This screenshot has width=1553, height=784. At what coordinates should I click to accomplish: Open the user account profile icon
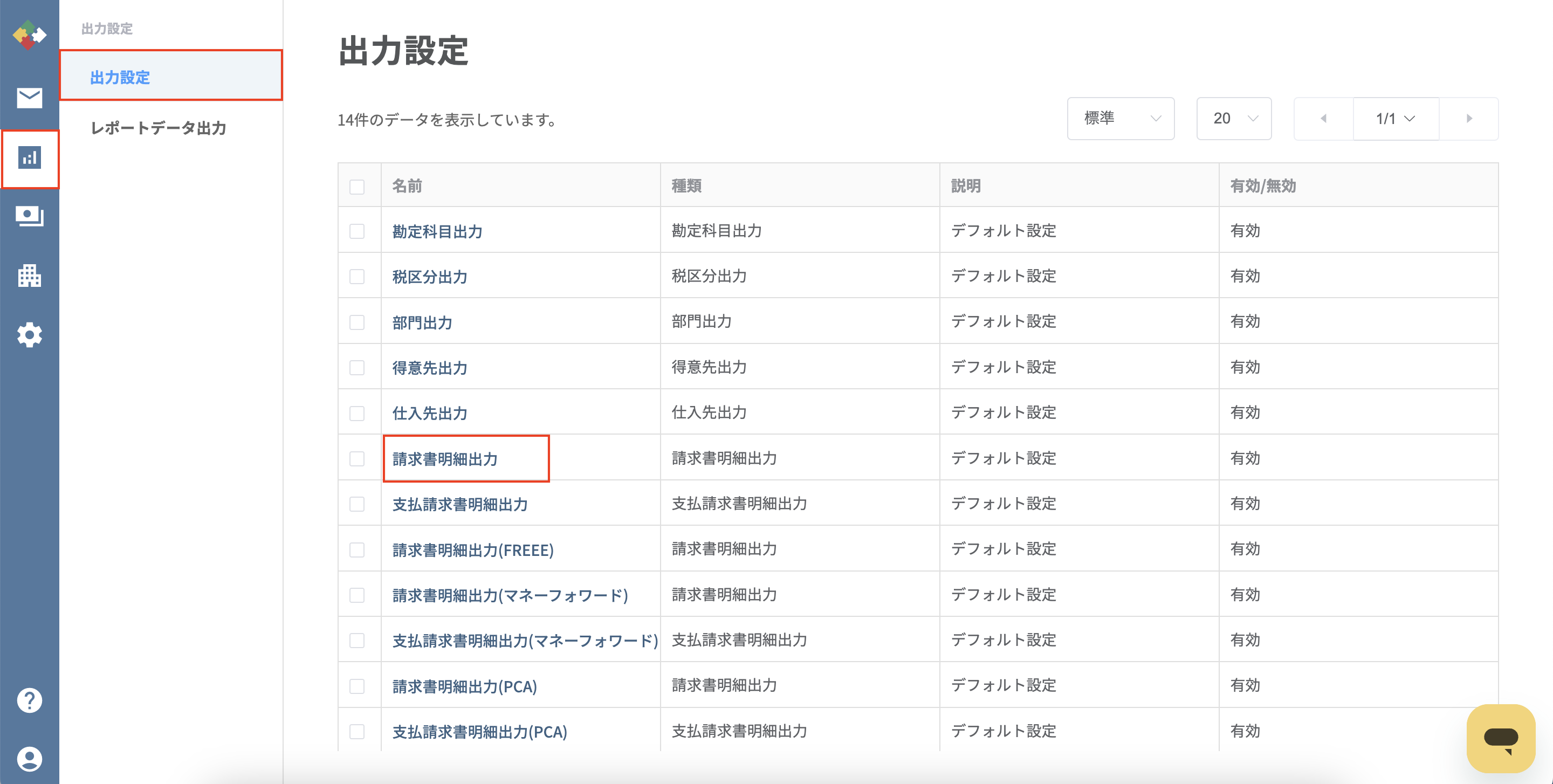point(29,759)
